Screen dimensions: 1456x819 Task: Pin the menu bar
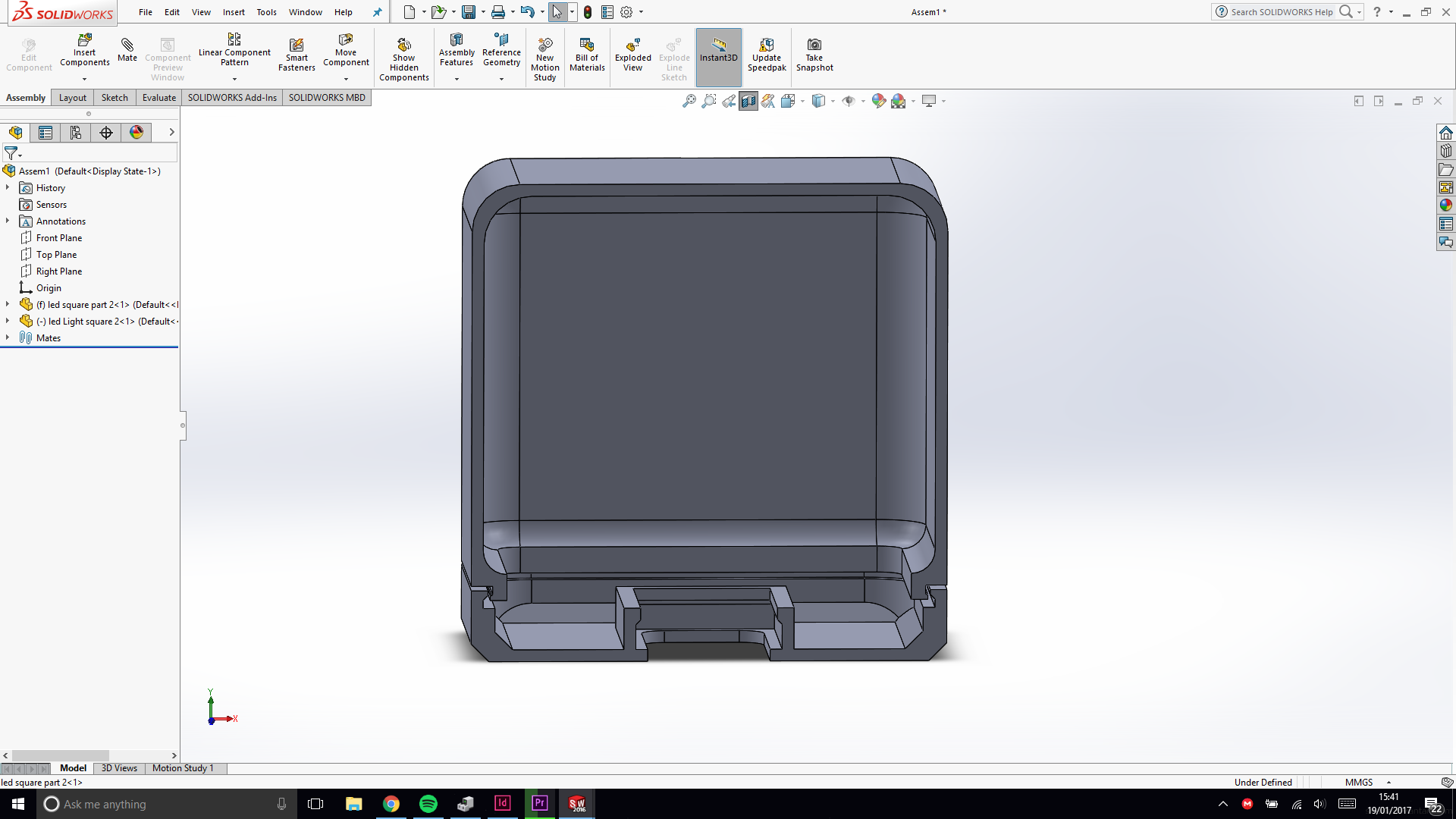(377, 12)
